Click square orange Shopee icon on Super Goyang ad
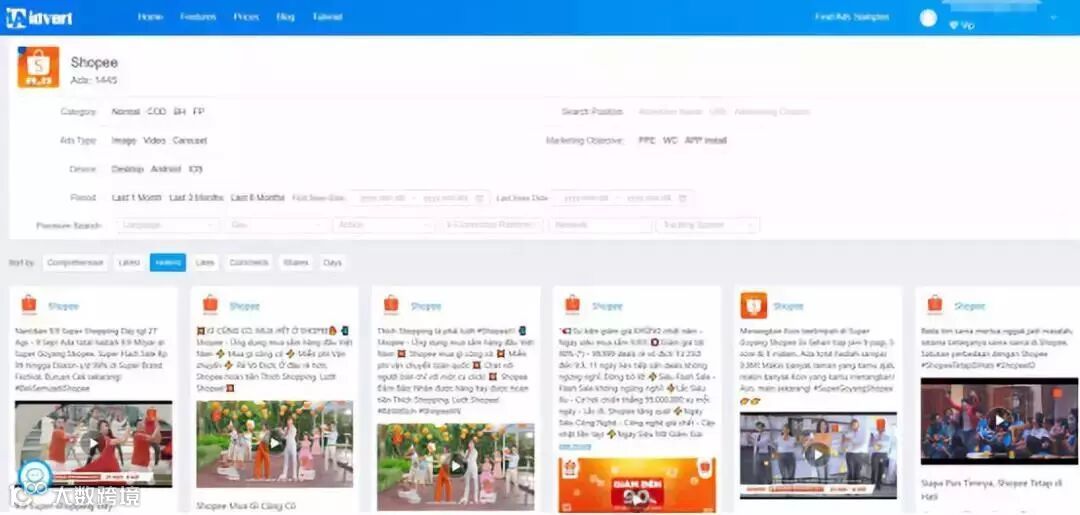 754,305
